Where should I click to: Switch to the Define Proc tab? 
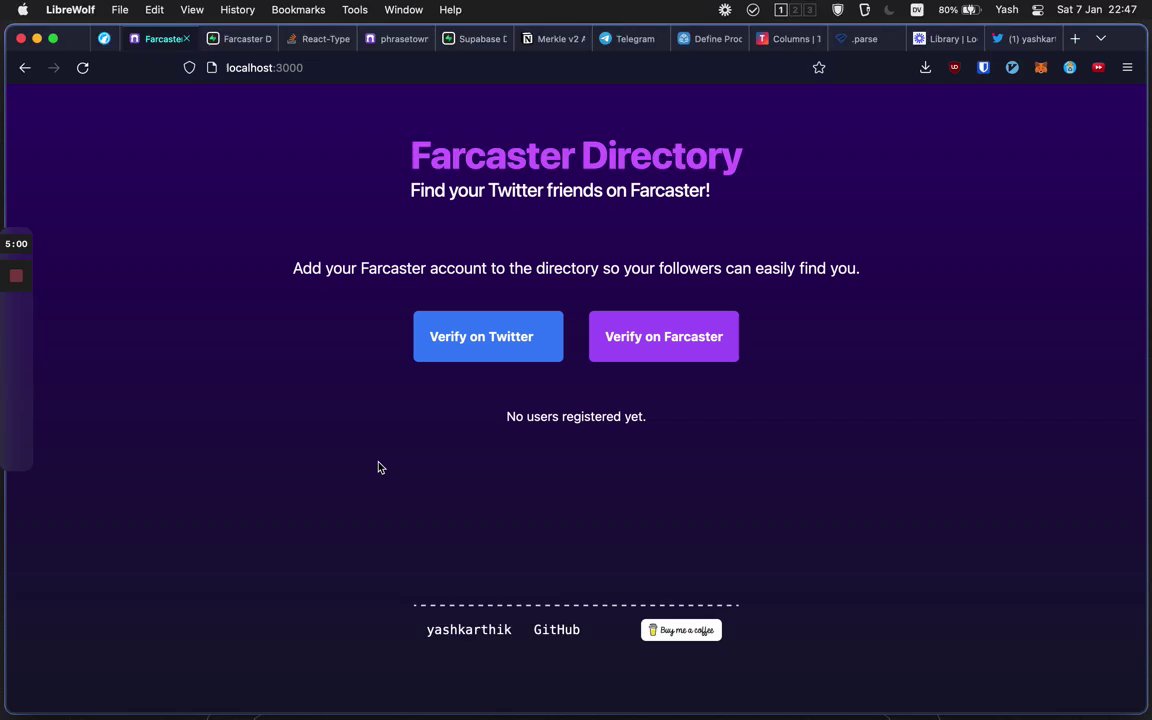(710, 38)
